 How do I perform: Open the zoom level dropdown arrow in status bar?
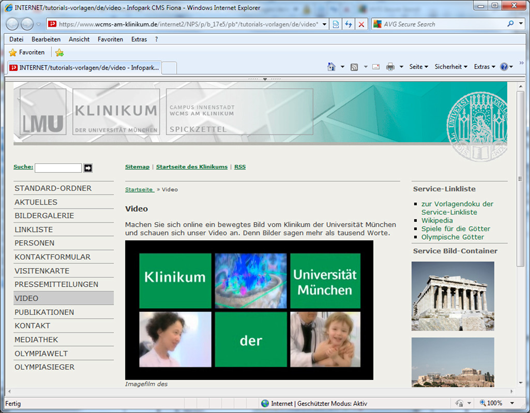pyautogui.click(x=512, y=403)
